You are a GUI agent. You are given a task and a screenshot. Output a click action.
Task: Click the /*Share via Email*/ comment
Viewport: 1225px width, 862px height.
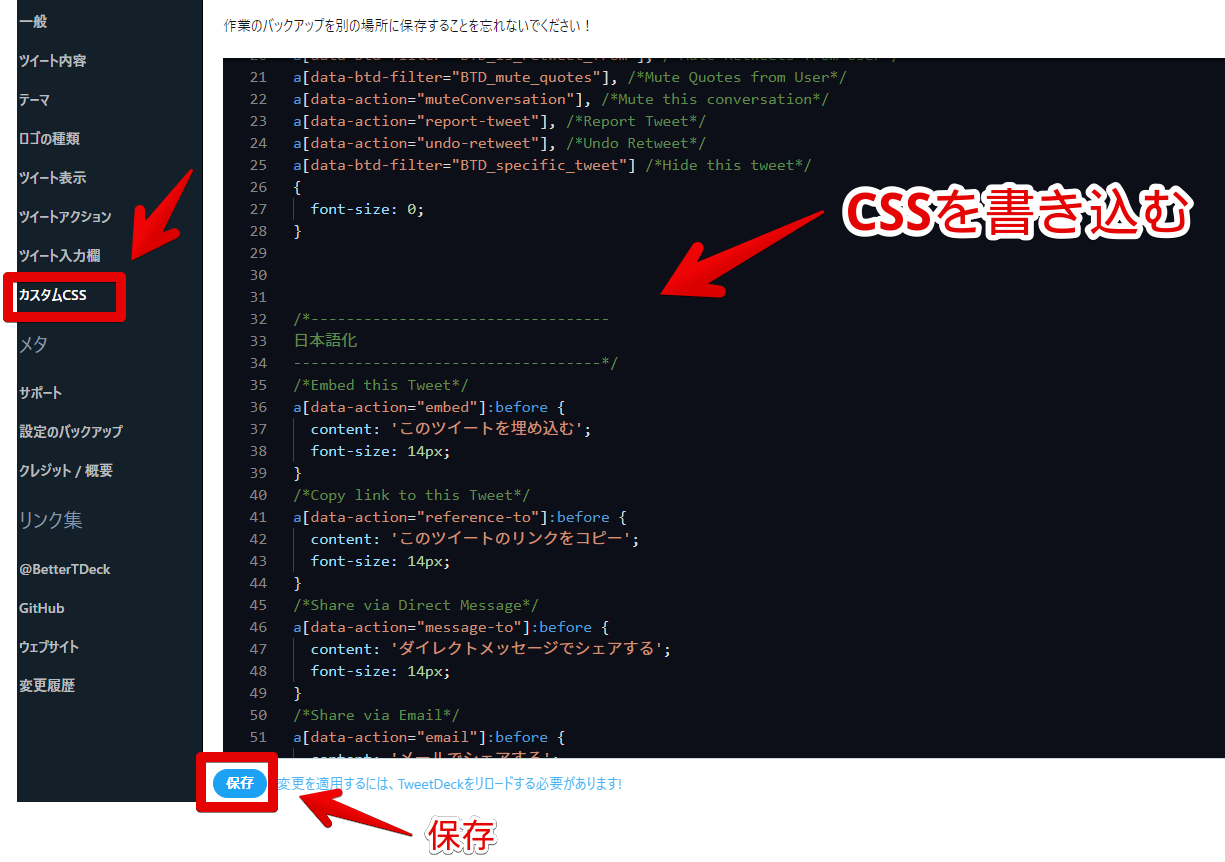[376, 715]
